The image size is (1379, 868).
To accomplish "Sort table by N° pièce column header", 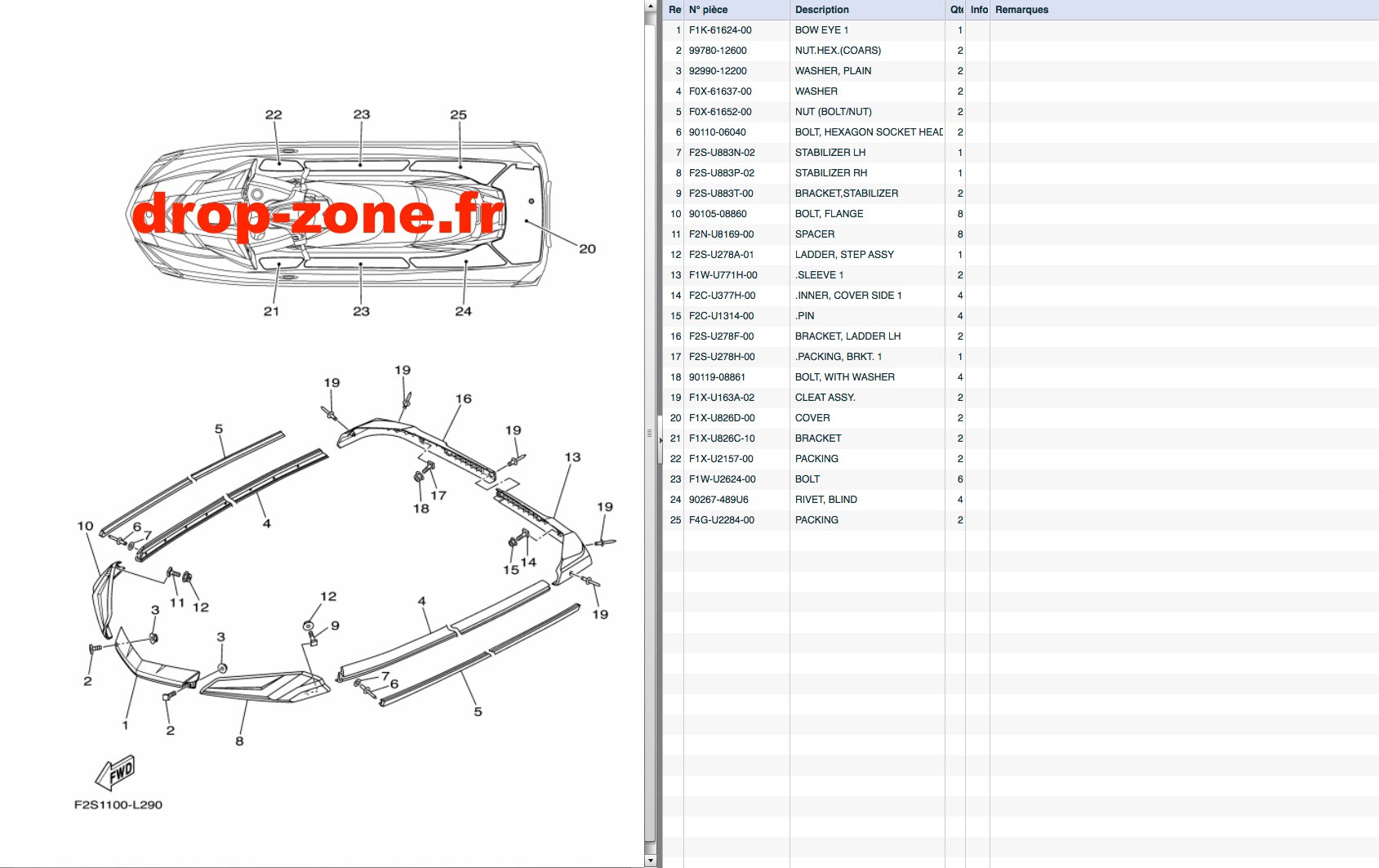I will click(x=736, y=10).
